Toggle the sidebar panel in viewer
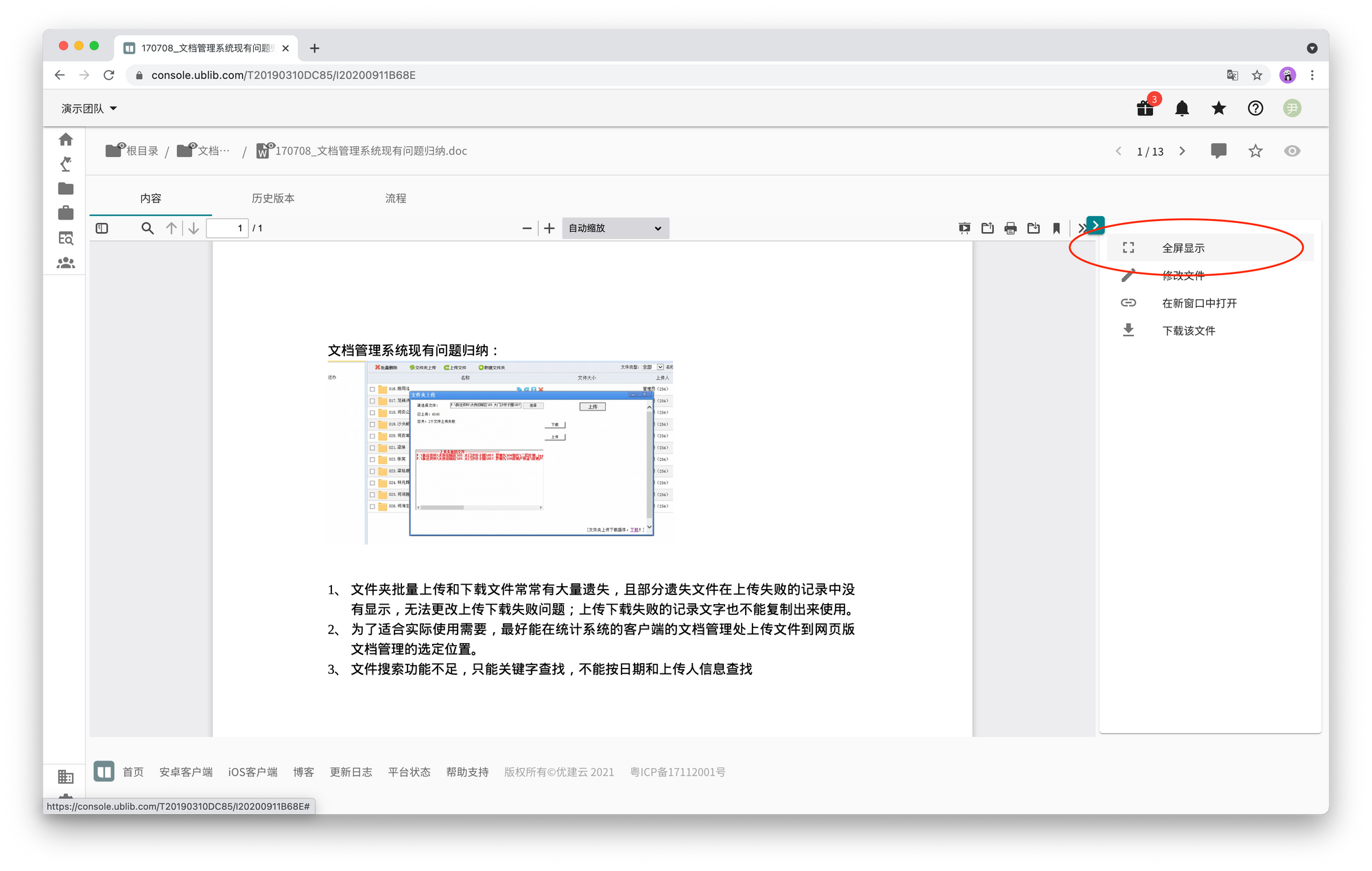1372x871 pixels. 102,228
